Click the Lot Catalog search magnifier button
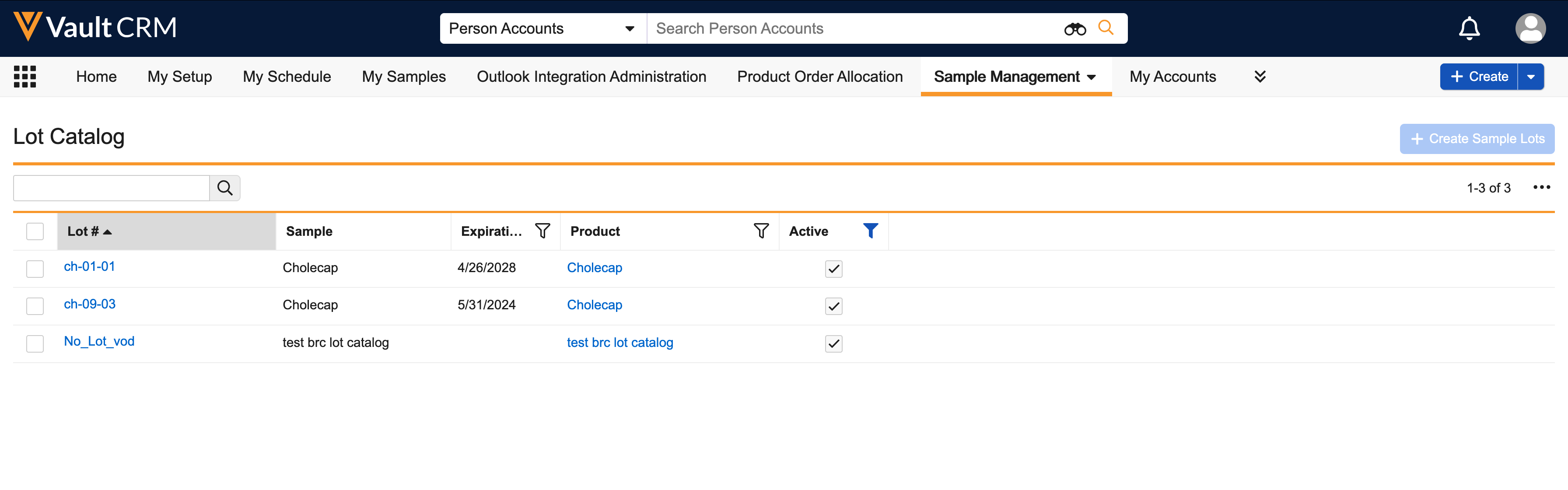This screenshot has width=1568, height=490. click(224, 188)
